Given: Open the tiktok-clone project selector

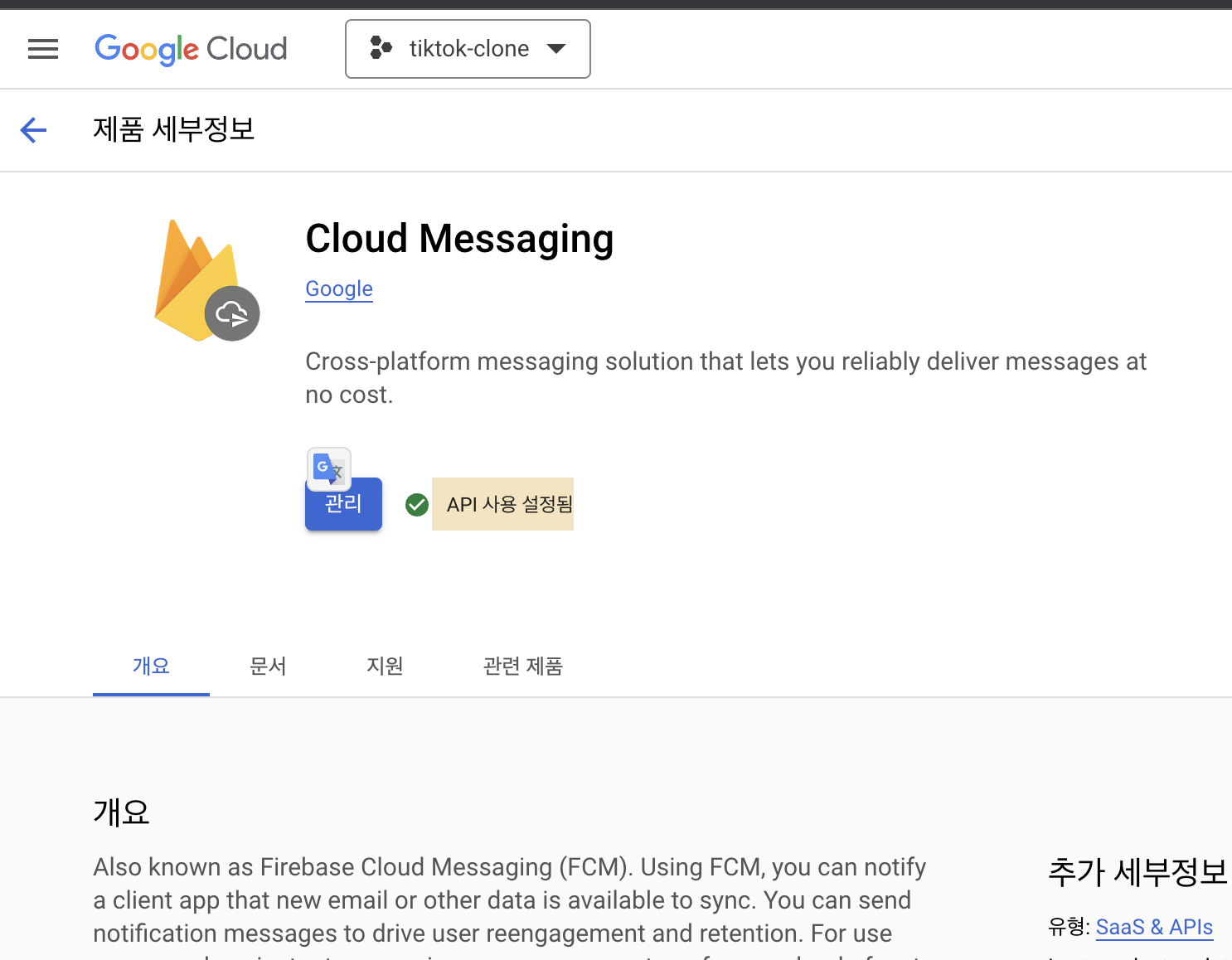Looking at the screenshot, I should click(x=468, y=49).
